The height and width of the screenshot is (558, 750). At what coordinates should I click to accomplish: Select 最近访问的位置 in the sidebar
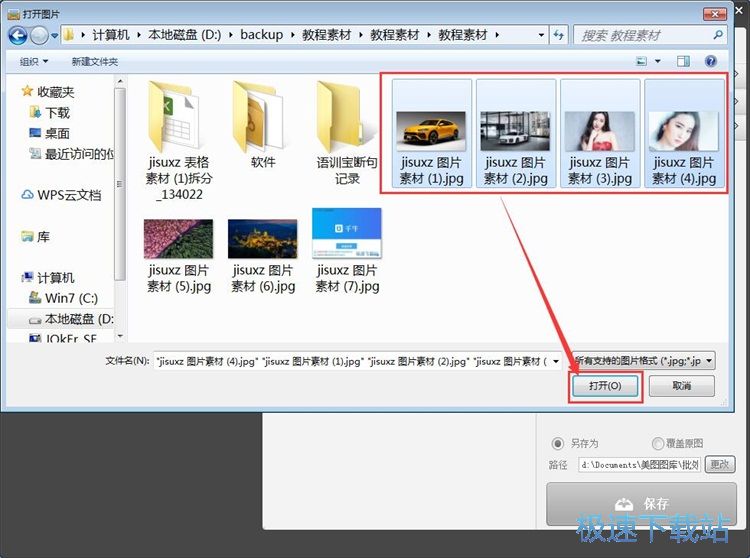[71, 154]
